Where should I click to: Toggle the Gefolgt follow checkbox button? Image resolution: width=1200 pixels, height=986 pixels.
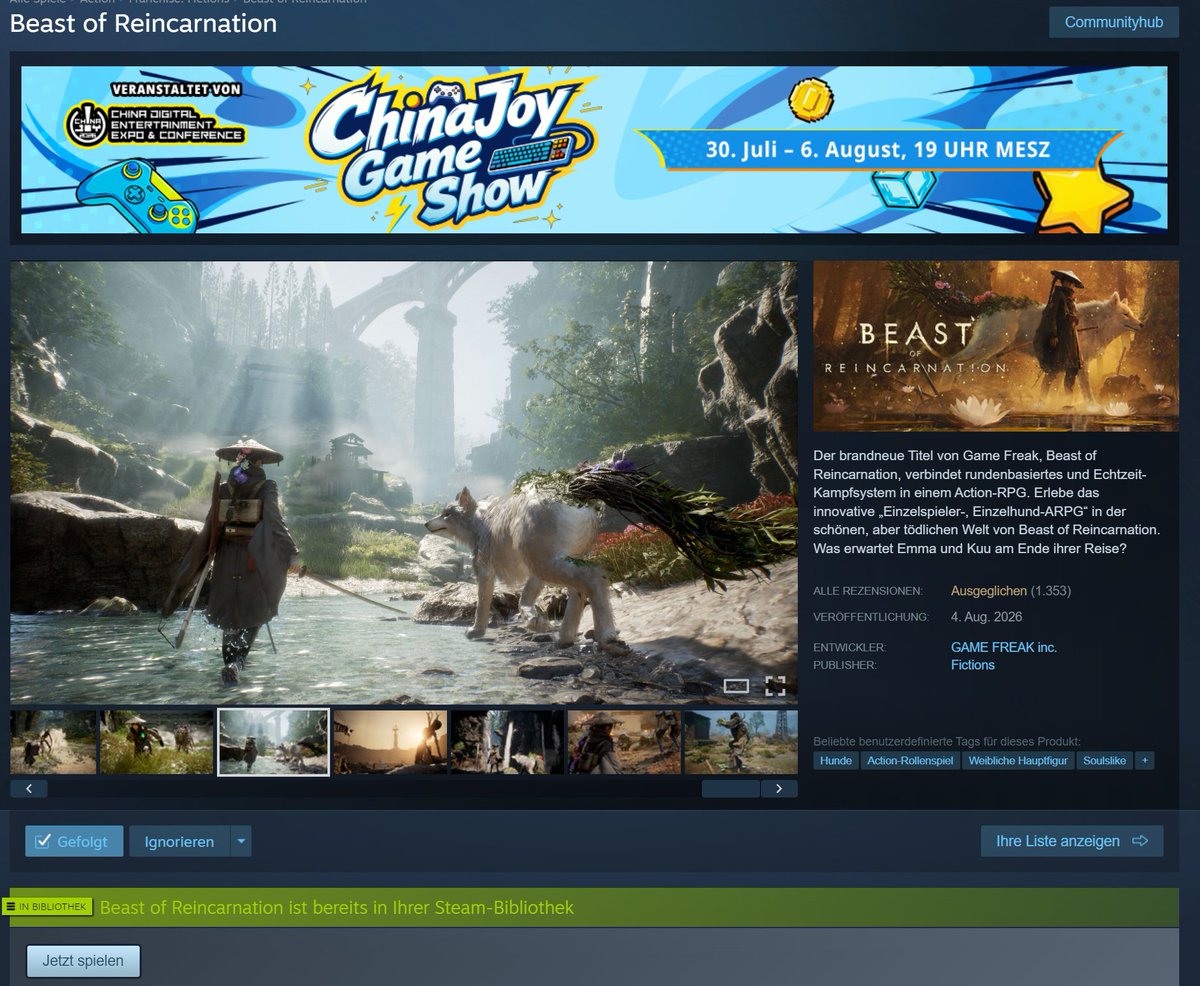(x=74, y=841)
